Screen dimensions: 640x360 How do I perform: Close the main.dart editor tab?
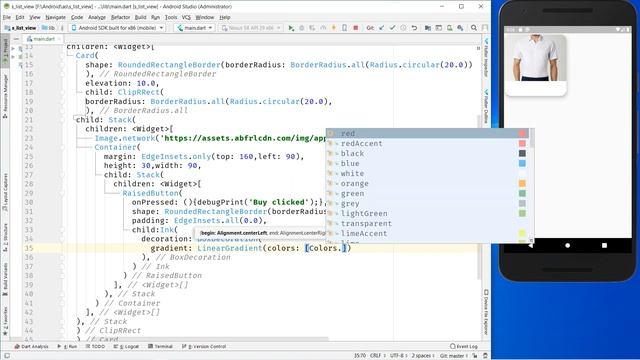click(60, 39)
